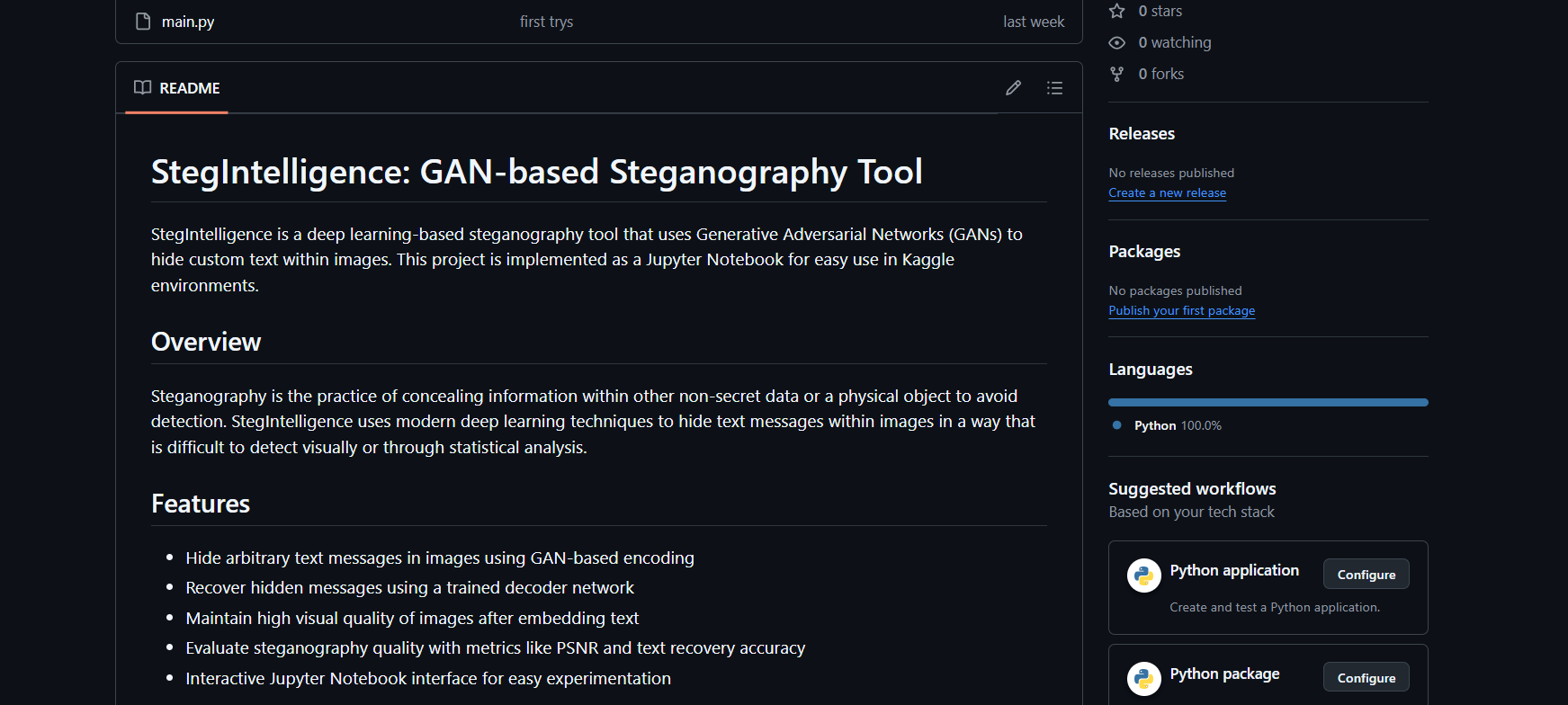
Task: Click the edit README pencil icon
Action: coord(1013,88)
